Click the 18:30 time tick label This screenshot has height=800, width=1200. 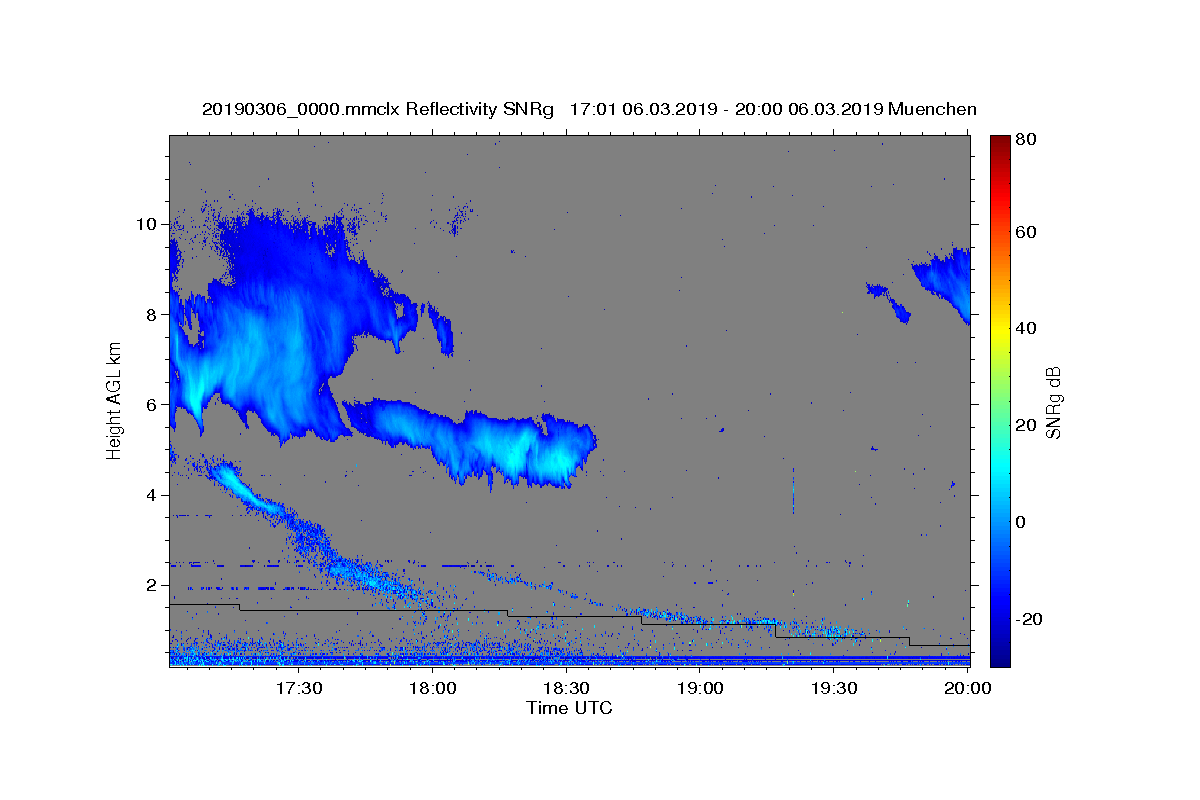566,688
